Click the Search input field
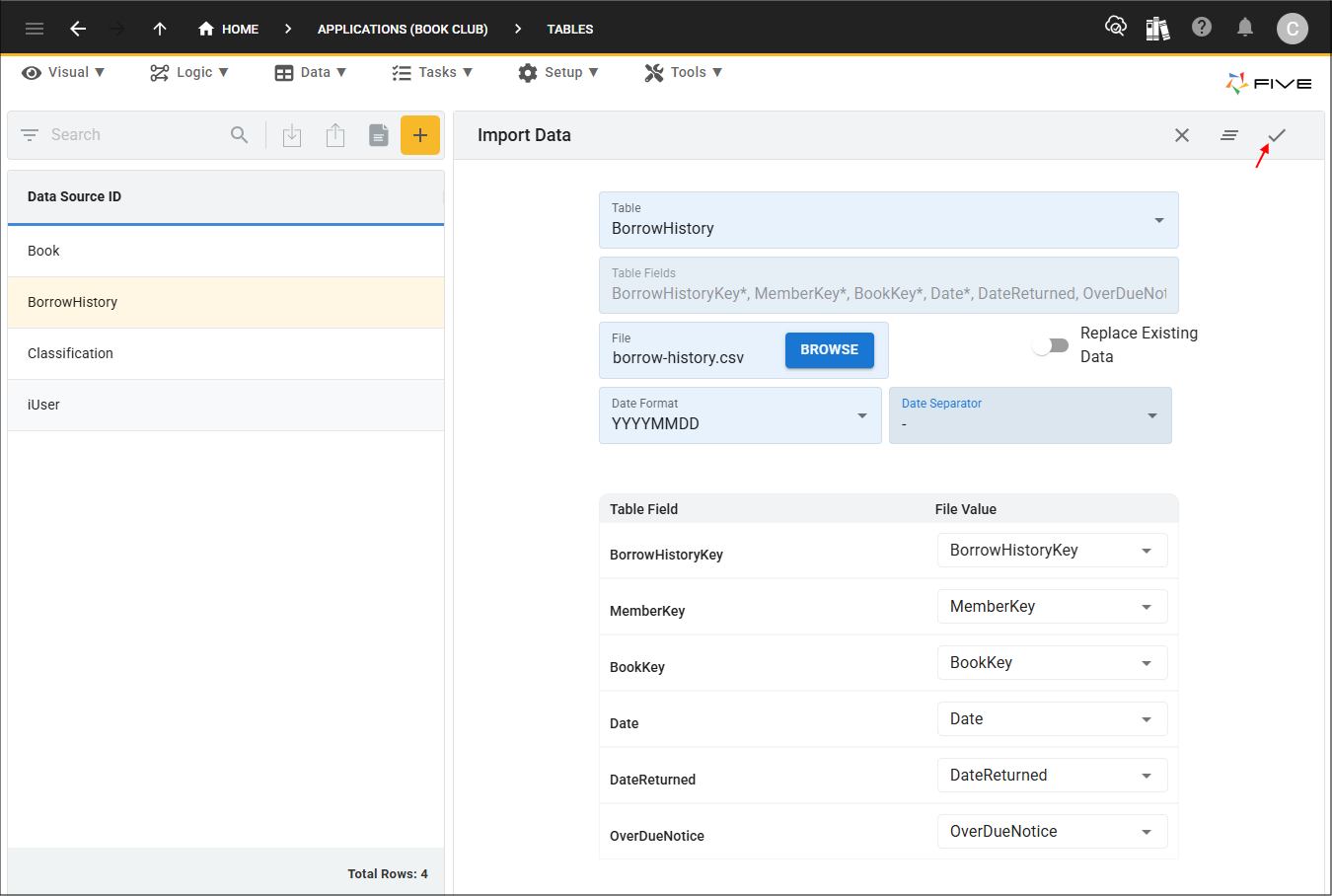1332x896 pixels. pyautogui.click(x=133, y=135)
